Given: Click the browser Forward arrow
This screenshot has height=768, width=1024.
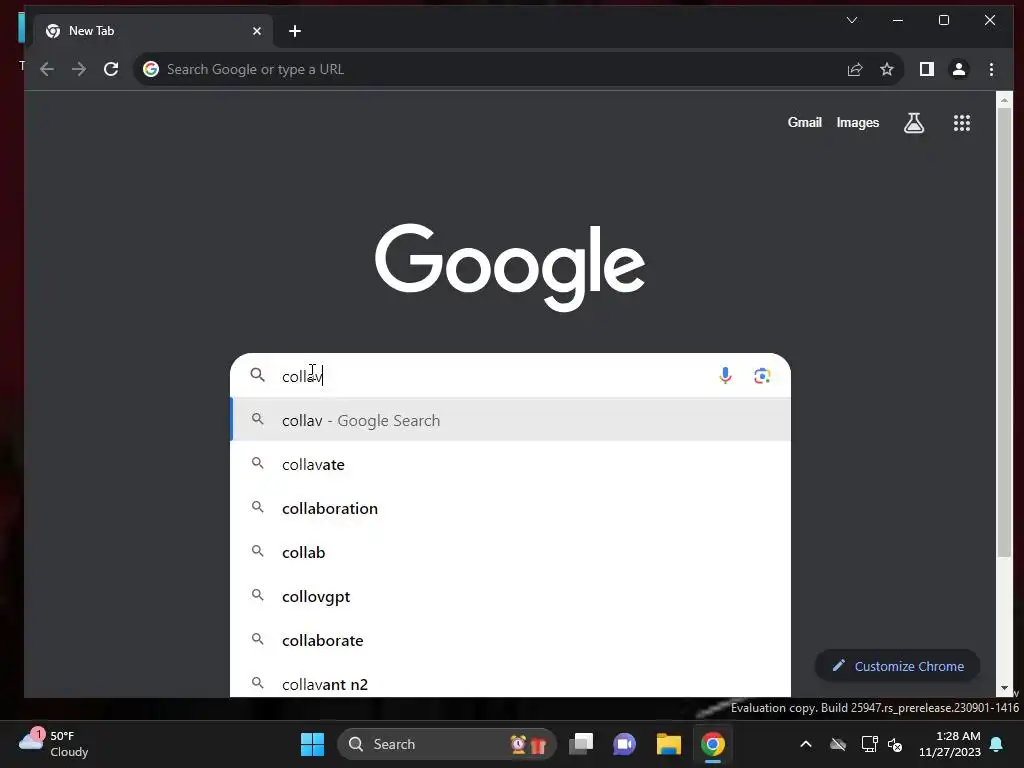Looking at the screenshot, I should 79,69.
